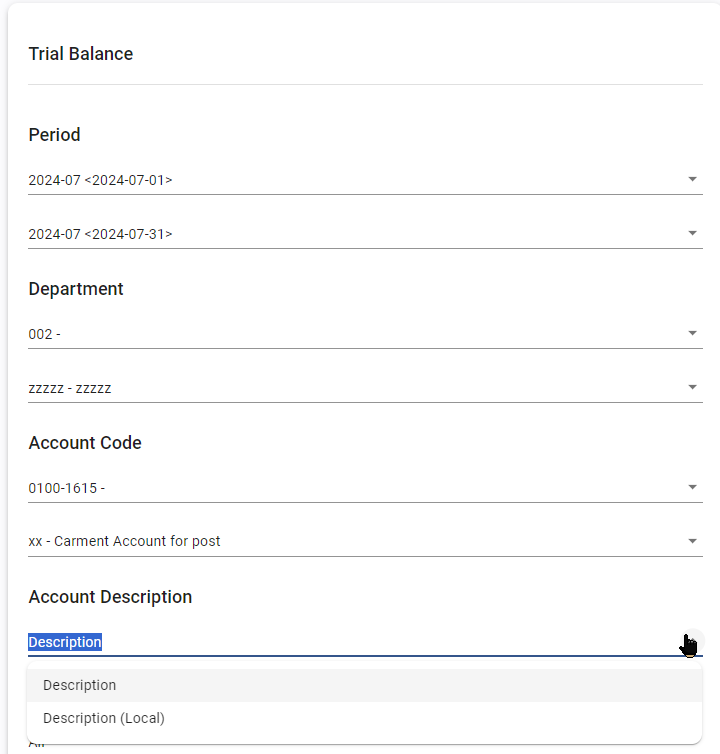Click the arrow beside 'xx - Carment Account for post'
This screenshot has height=754, width=720.
tap(692, 542)
